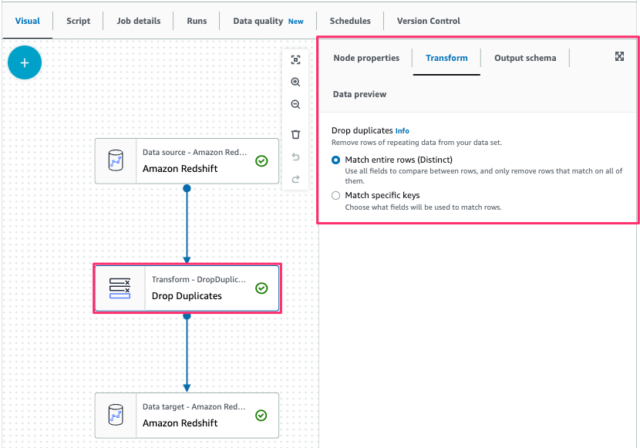Image resolution: width=640 pixels, height=448 pixels.
Task: Select the Data target Amazon Redshift node
Action: (x=187, y=415)
